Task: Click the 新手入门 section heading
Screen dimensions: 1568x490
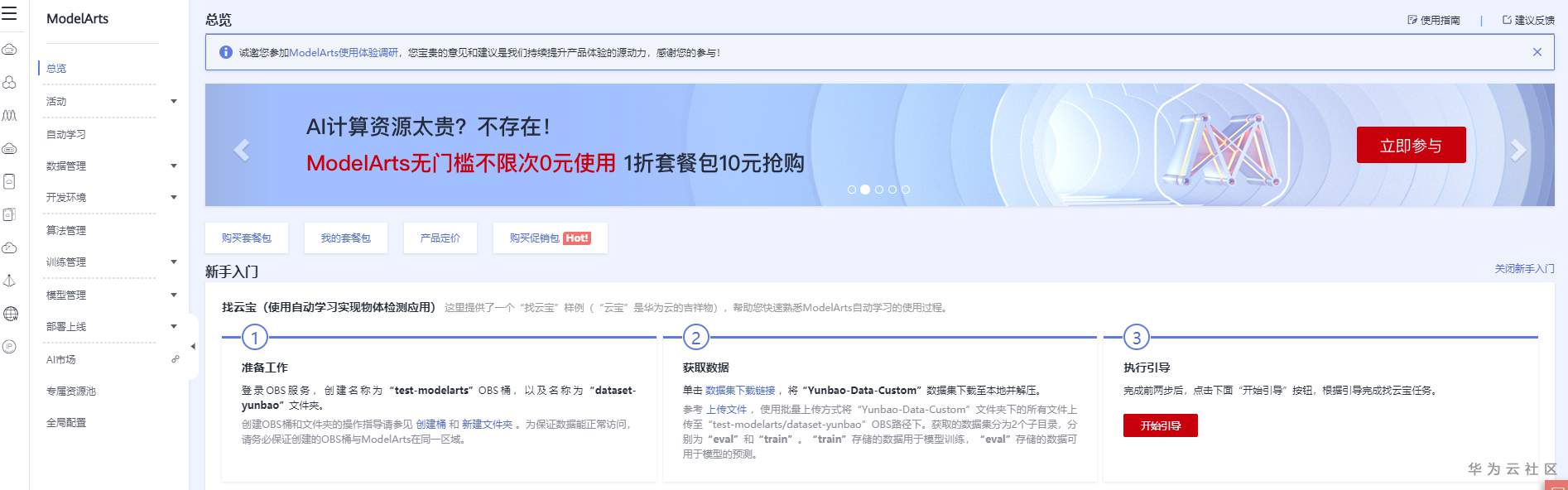Action: (232, 271)
